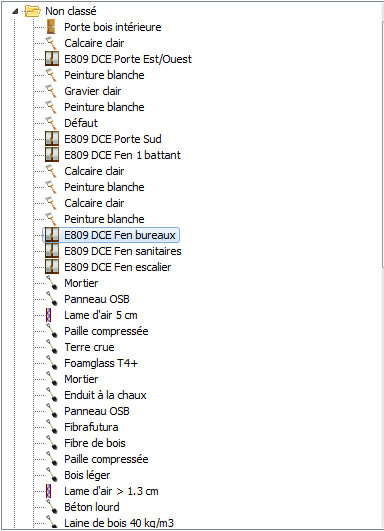The image size is (384, 531).
Task: Click the Non classé open-folder icon
Action: click(33, 11)
